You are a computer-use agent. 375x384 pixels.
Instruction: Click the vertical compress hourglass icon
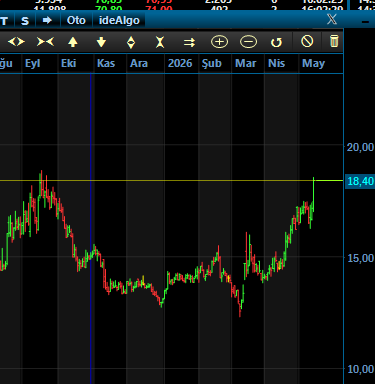click(x=160, y=42)
